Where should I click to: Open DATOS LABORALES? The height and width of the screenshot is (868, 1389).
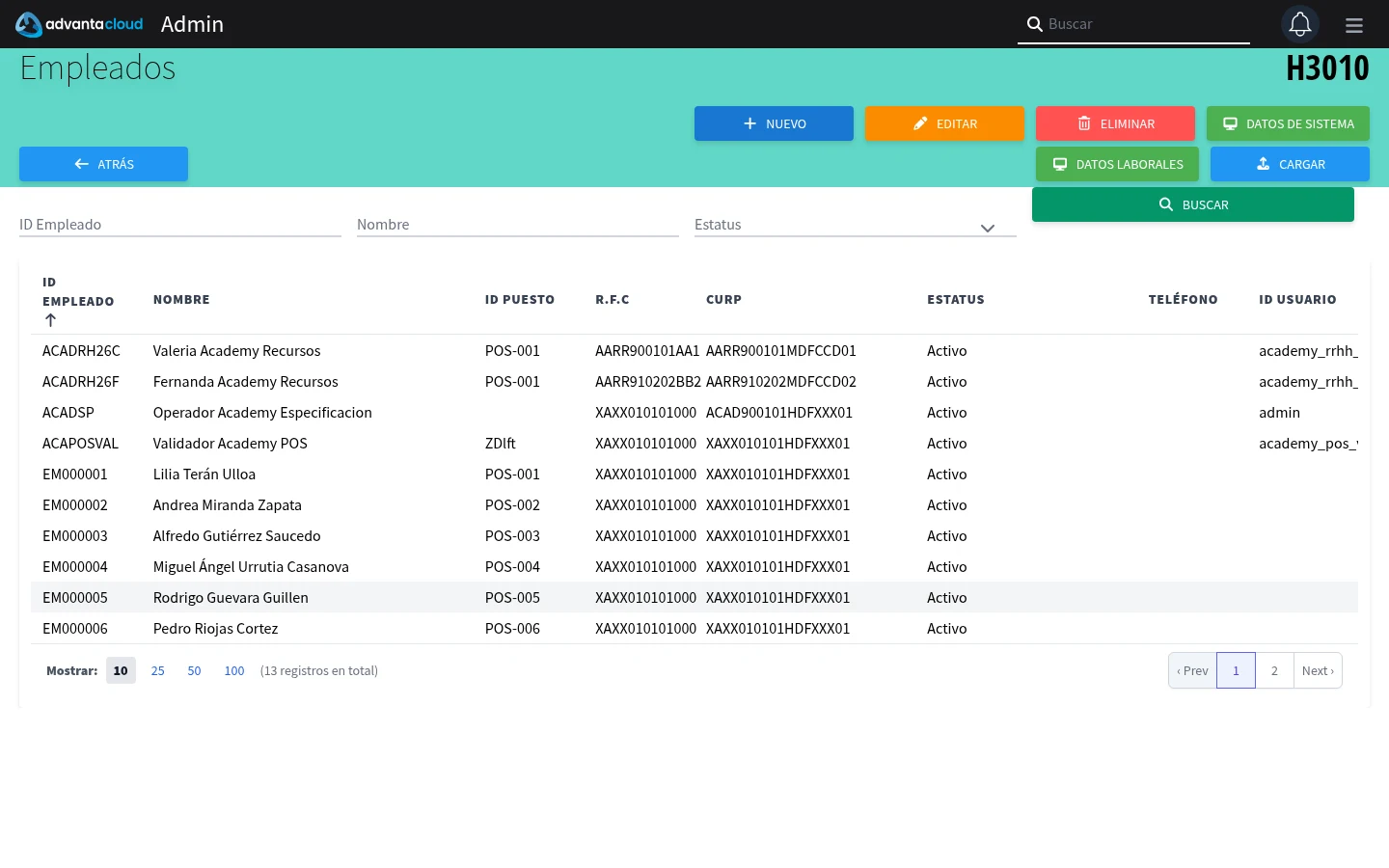[x=1117, y=164]
